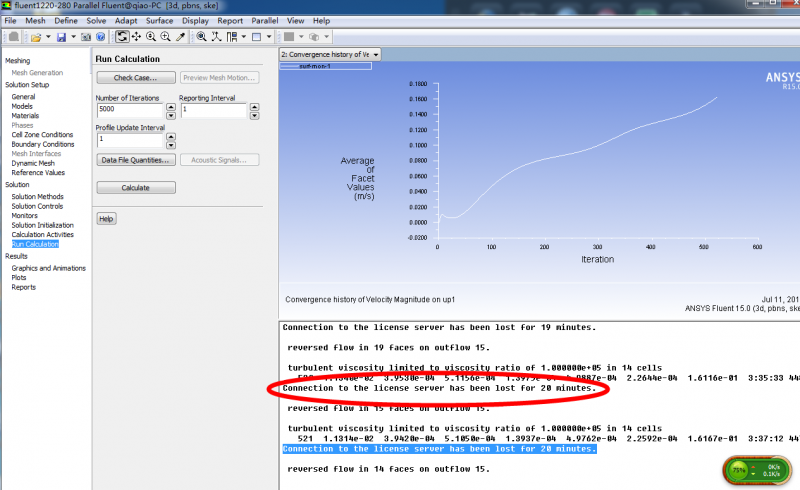Click the save disk icon
The width and height of the screenshot is (800, 490).
61,37
